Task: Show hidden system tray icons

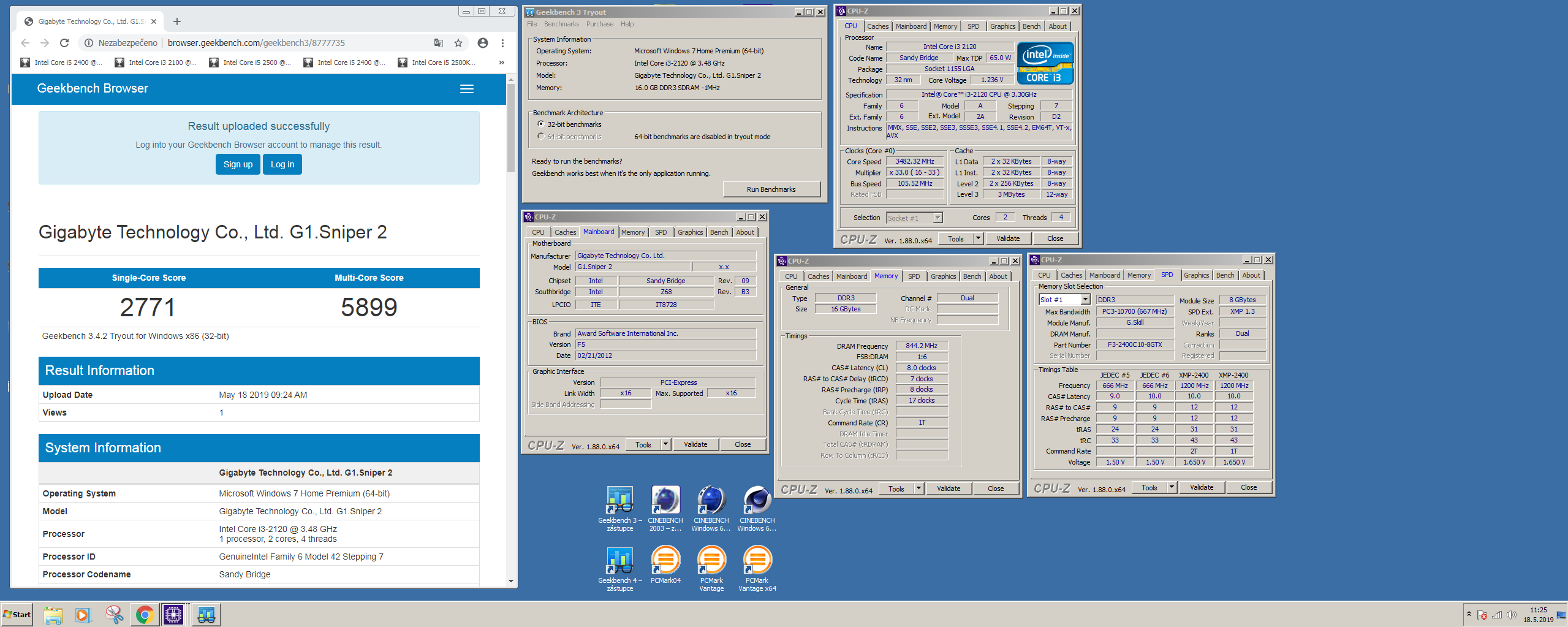Action: (1469, 614)
